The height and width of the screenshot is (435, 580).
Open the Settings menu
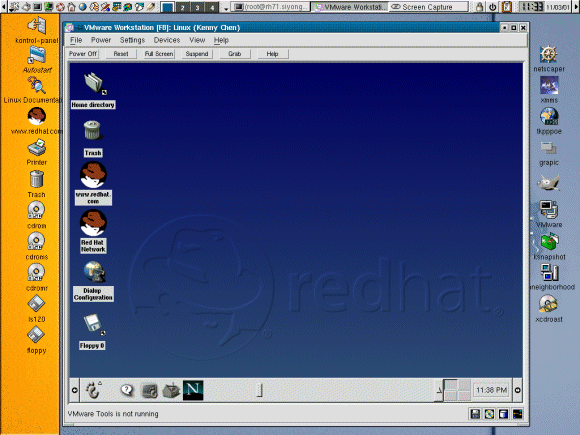pos(132,40)
